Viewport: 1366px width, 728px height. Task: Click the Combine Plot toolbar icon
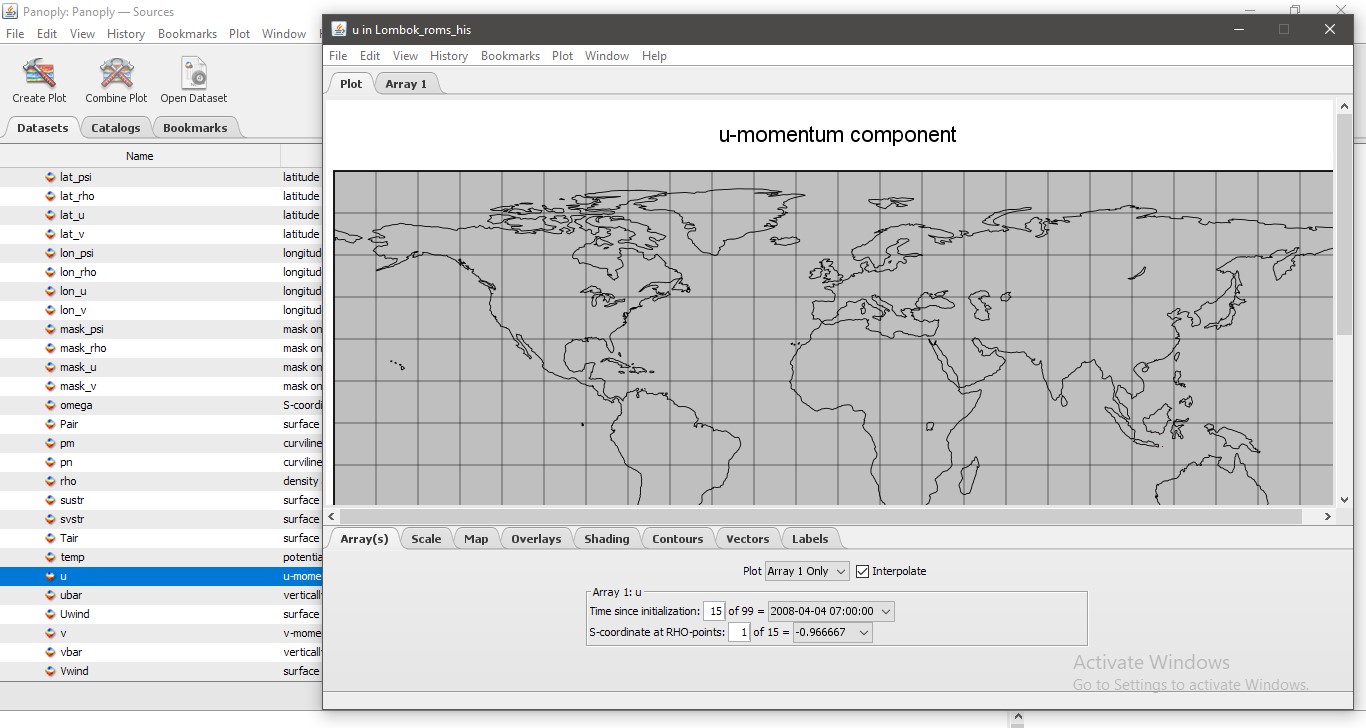116,74
